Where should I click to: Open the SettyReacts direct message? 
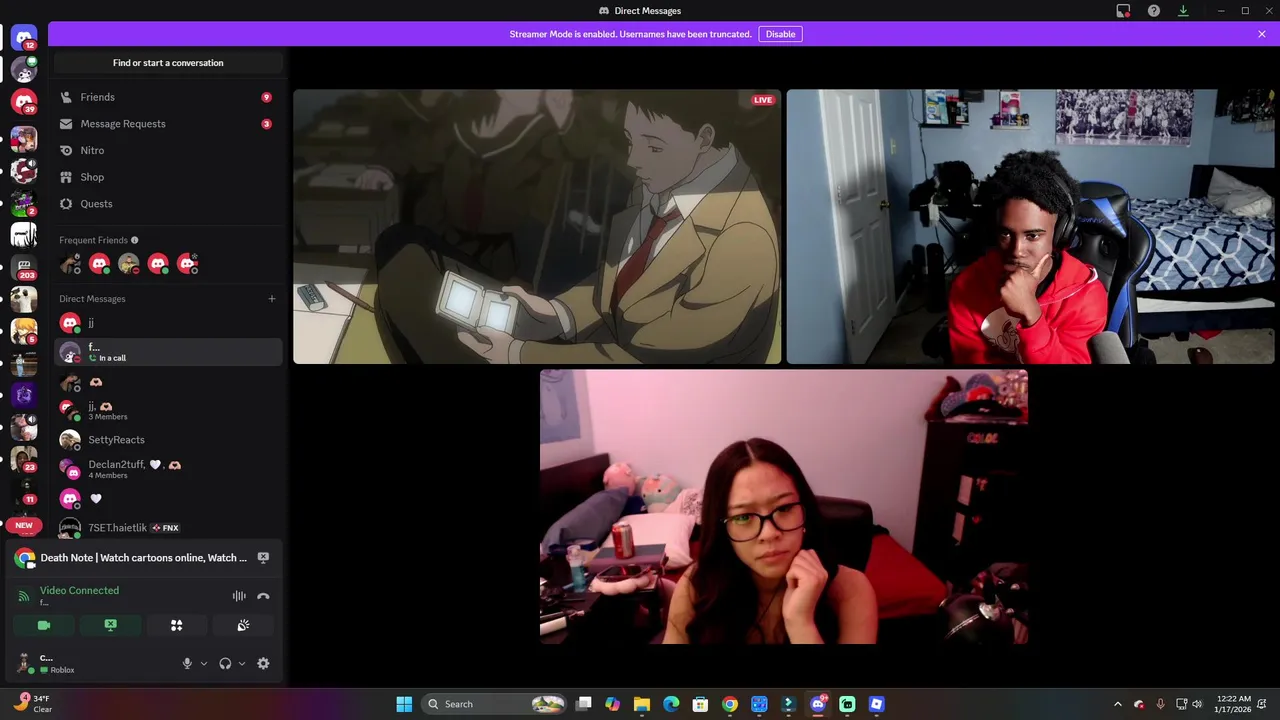pyautogui.click(x=168, y=440)
